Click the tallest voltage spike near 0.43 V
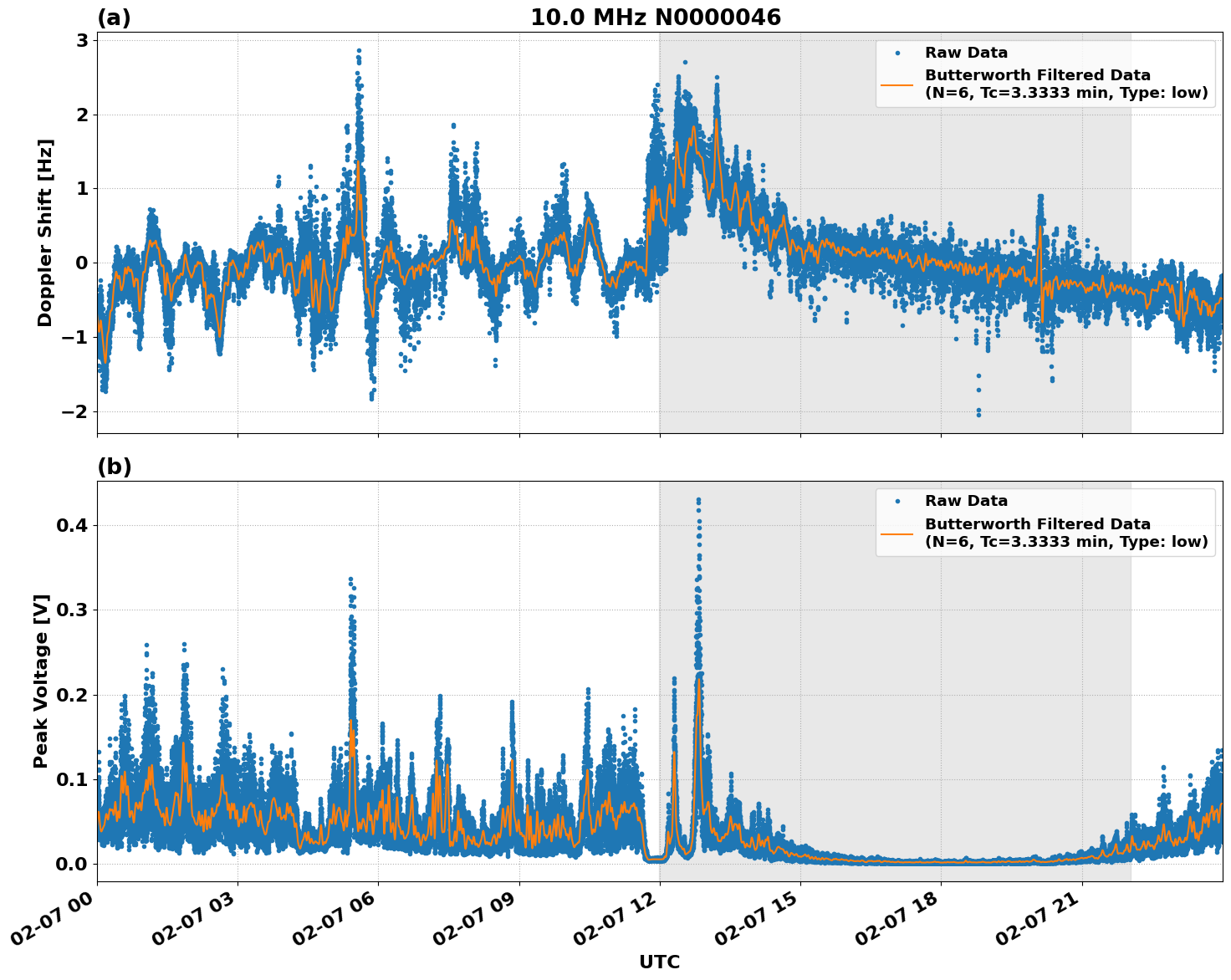Viewport: 1231px width, 980px height. coord(698,500)
